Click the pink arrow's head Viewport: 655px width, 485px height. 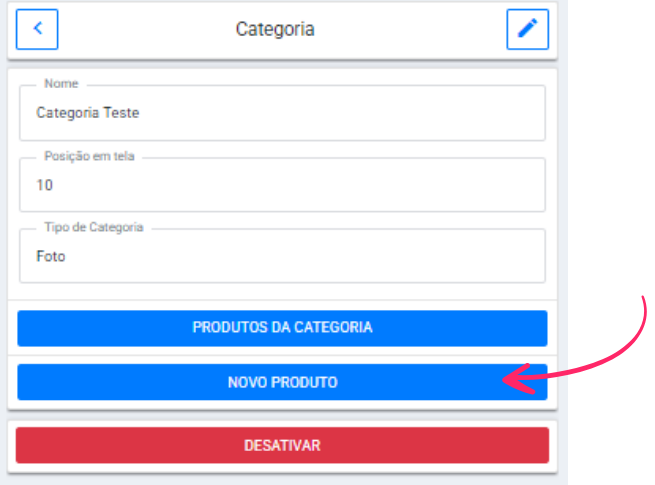tap(510, 378)
